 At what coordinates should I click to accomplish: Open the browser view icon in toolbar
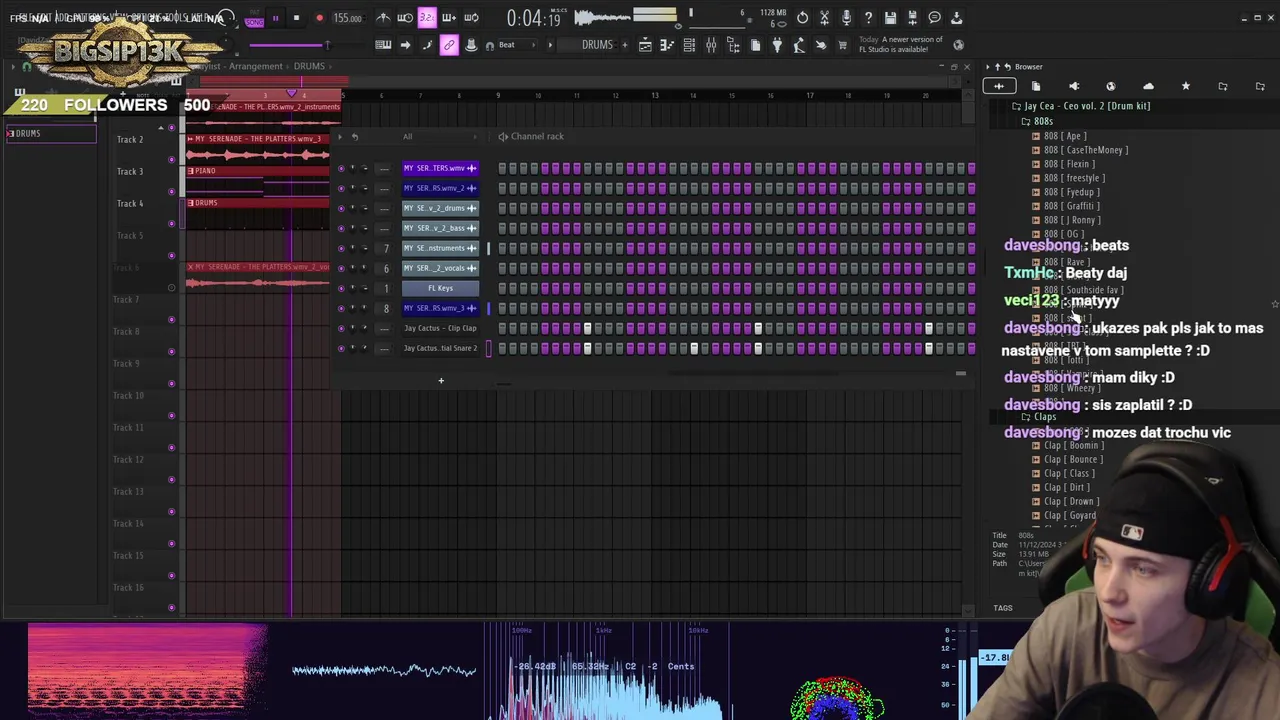coord(733,45)
